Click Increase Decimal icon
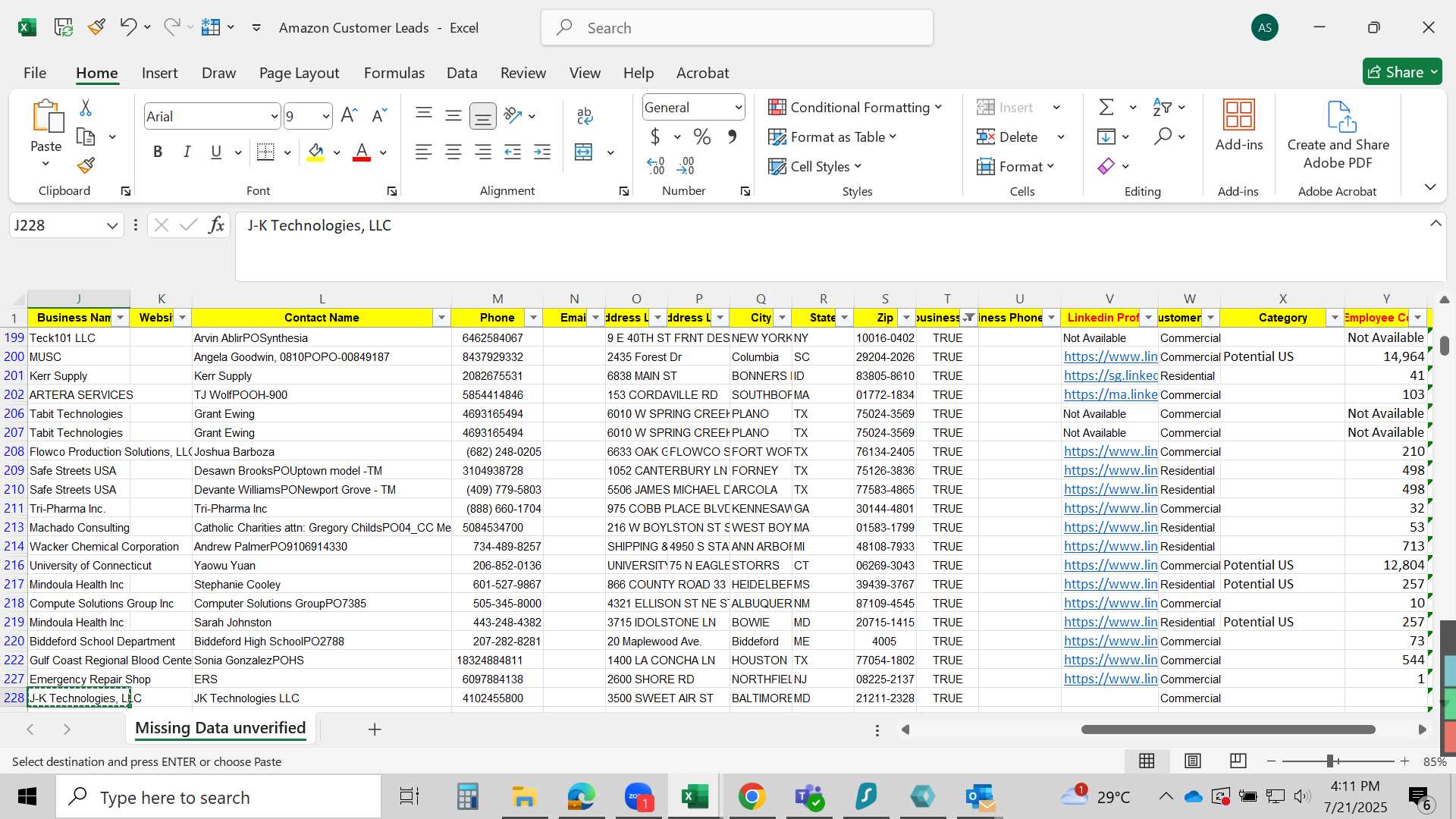Screen dimensions: 1456x819 tap(656, 165)
